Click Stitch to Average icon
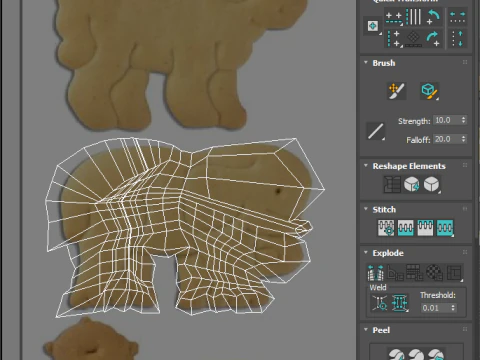Image resolution: width=480 pixels, height=360 pixels. (x=406, y=228)
